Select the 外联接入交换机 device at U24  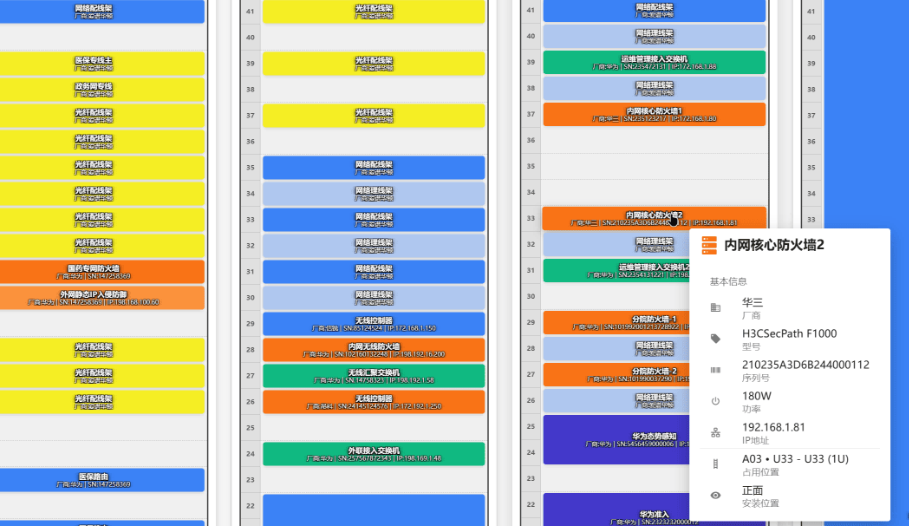tap(374, 454)
